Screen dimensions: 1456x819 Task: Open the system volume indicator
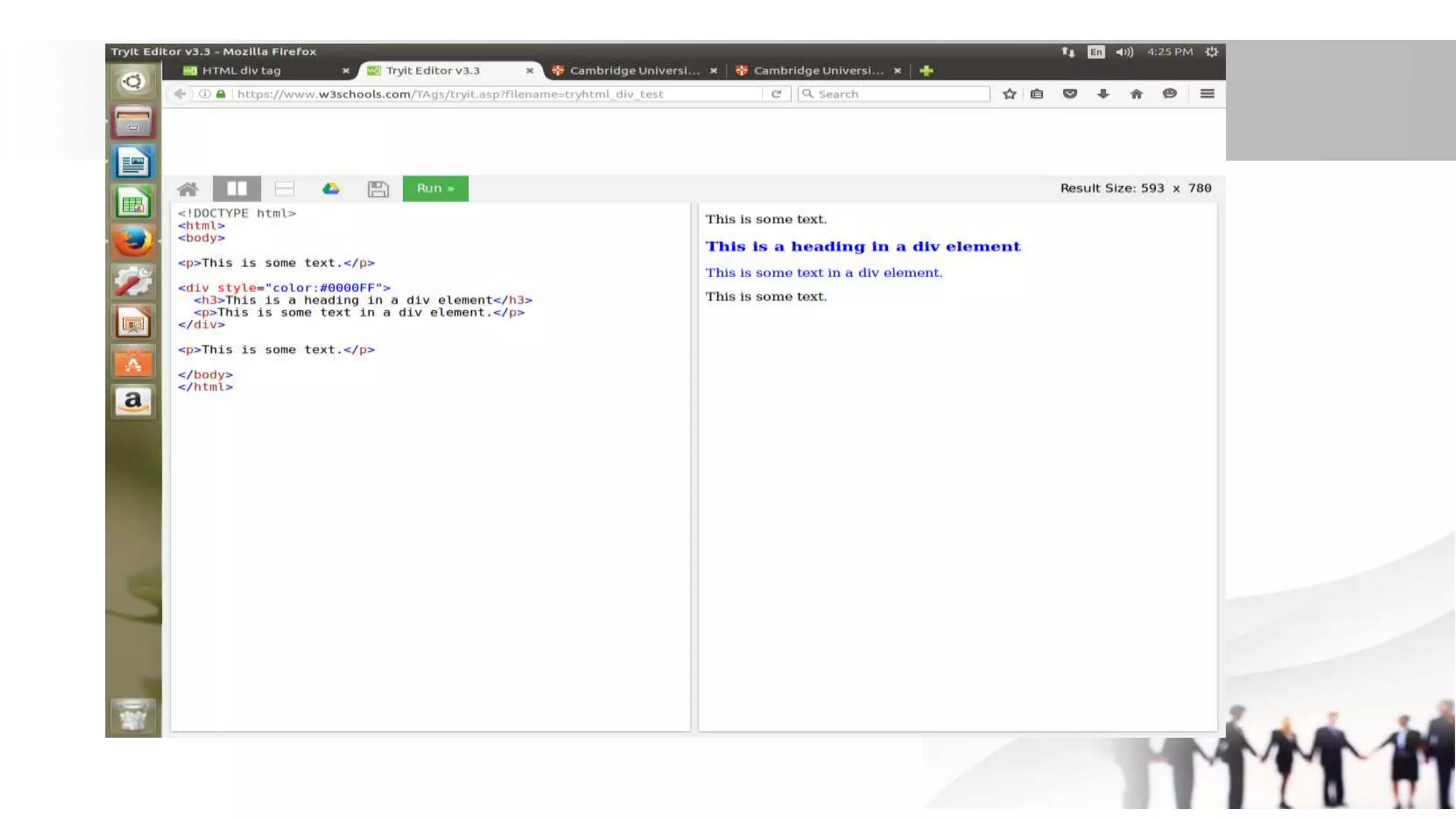(x=1124, y=52)
